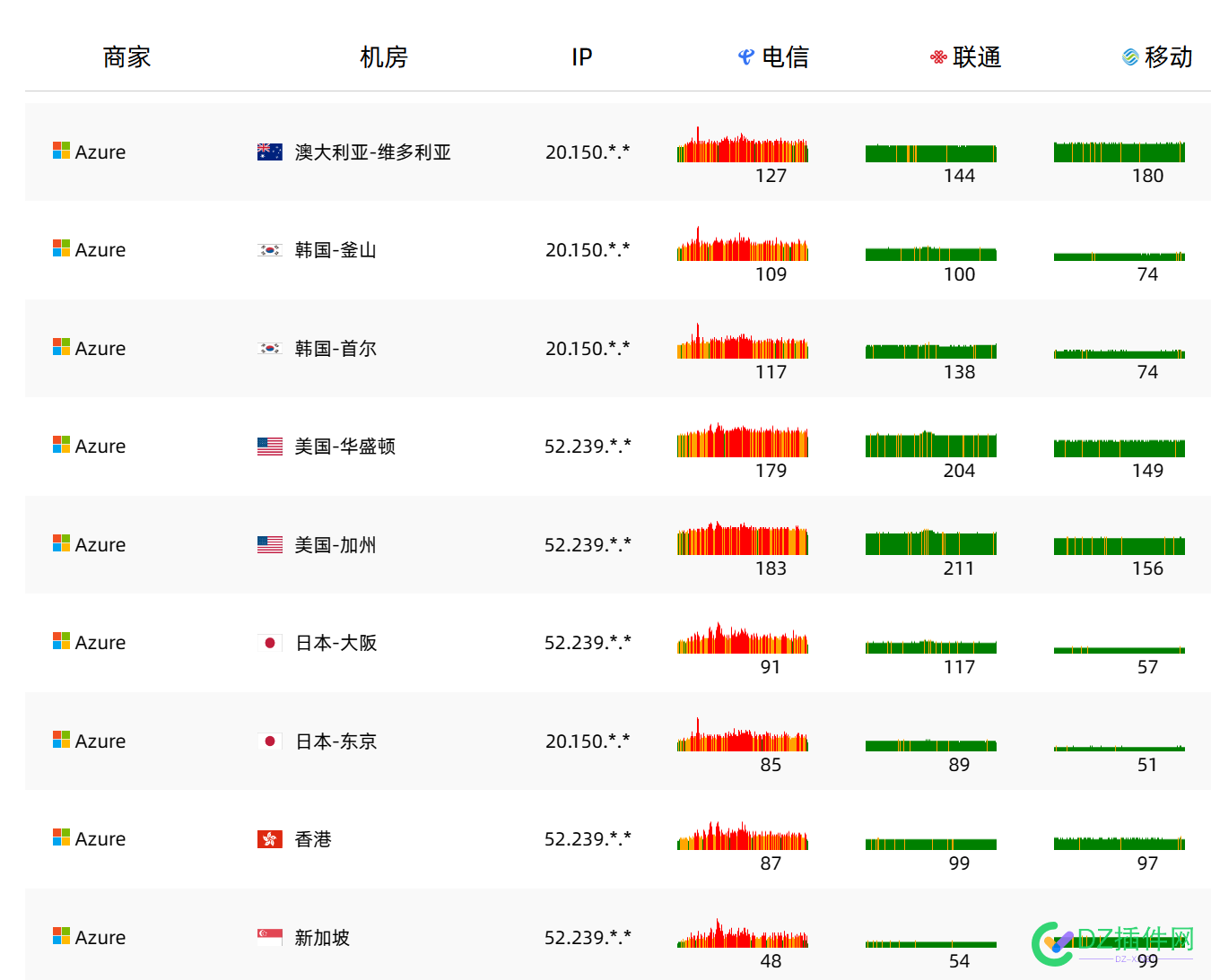Click the 联通 latency chart for 新加坡
This screenshot has height=980, width=1211.
point(931,944)
